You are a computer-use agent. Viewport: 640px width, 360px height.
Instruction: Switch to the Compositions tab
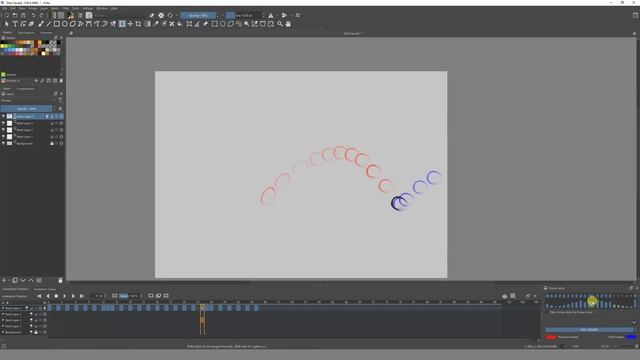click(25, 89)
